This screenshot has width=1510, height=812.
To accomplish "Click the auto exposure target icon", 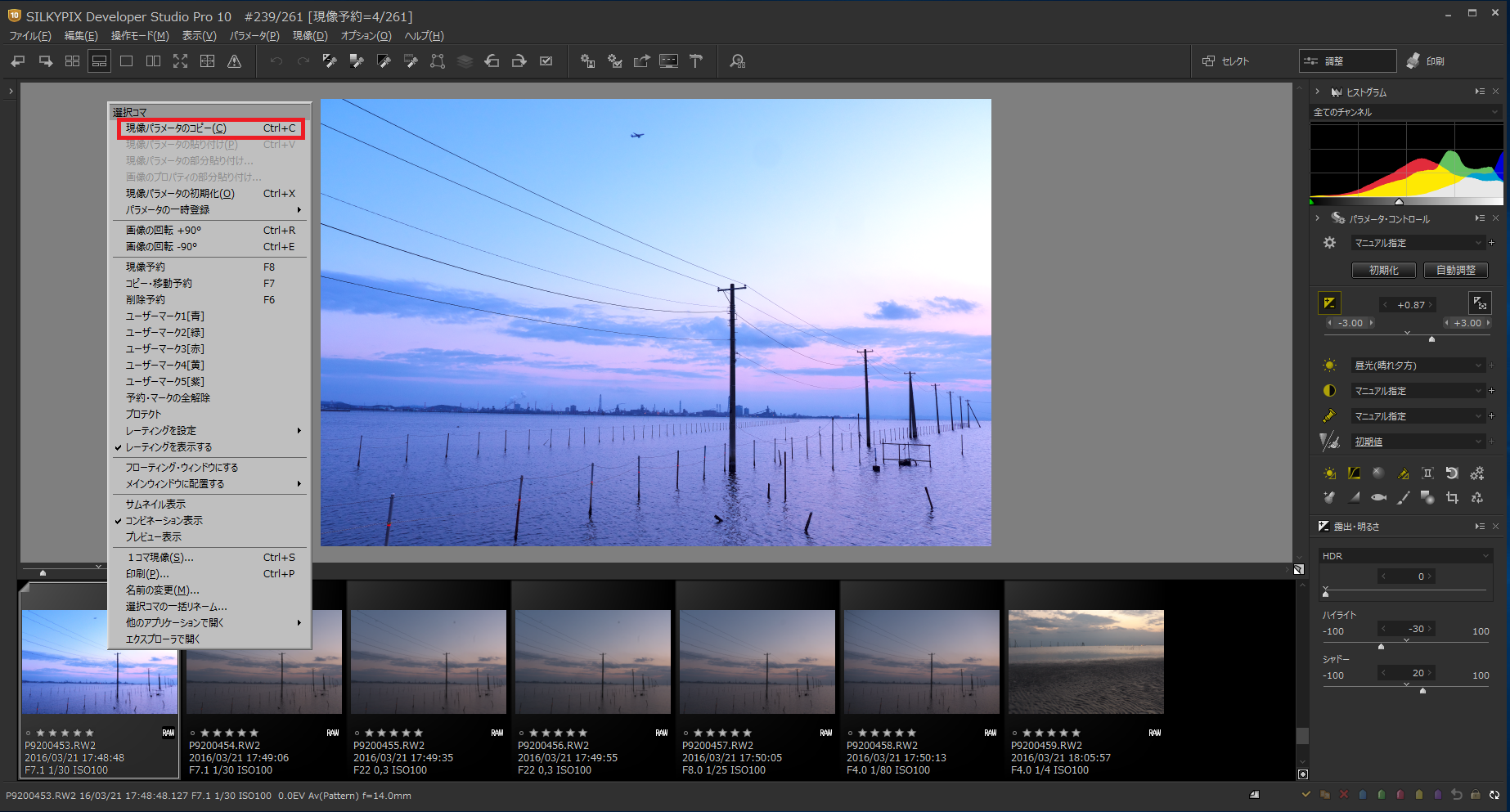I will pos(1480,303).
